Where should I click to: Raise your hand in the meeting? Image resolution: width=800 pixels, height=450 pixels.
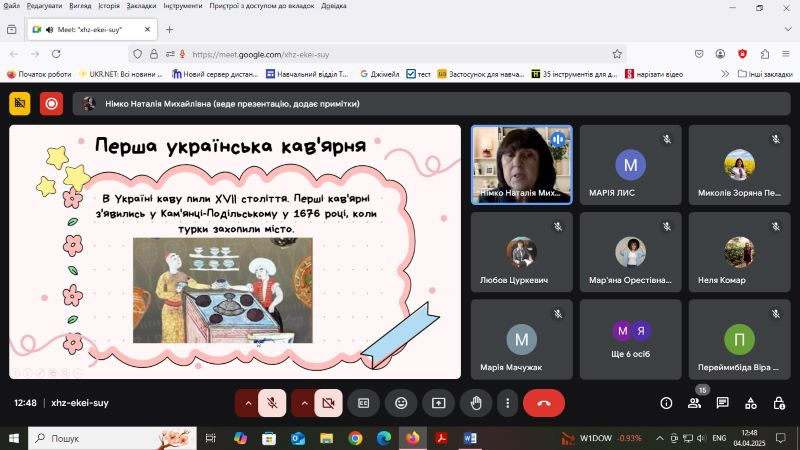[476, 403]
